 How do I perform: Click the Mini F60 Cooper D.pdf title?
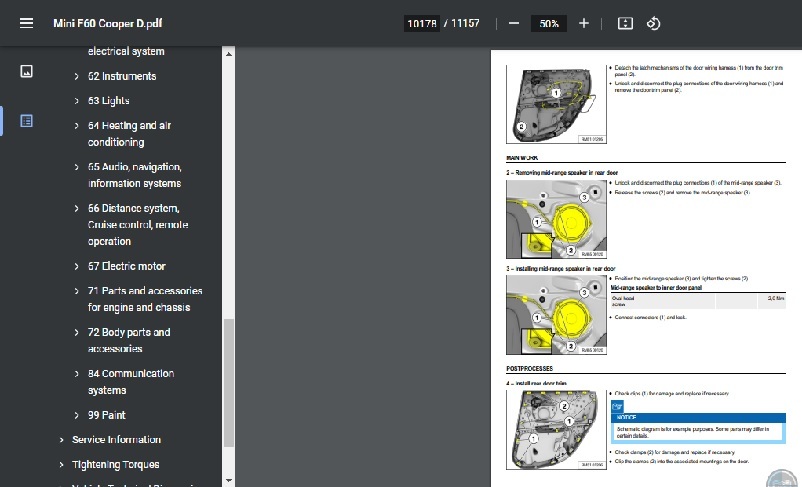tap(107, 24)
